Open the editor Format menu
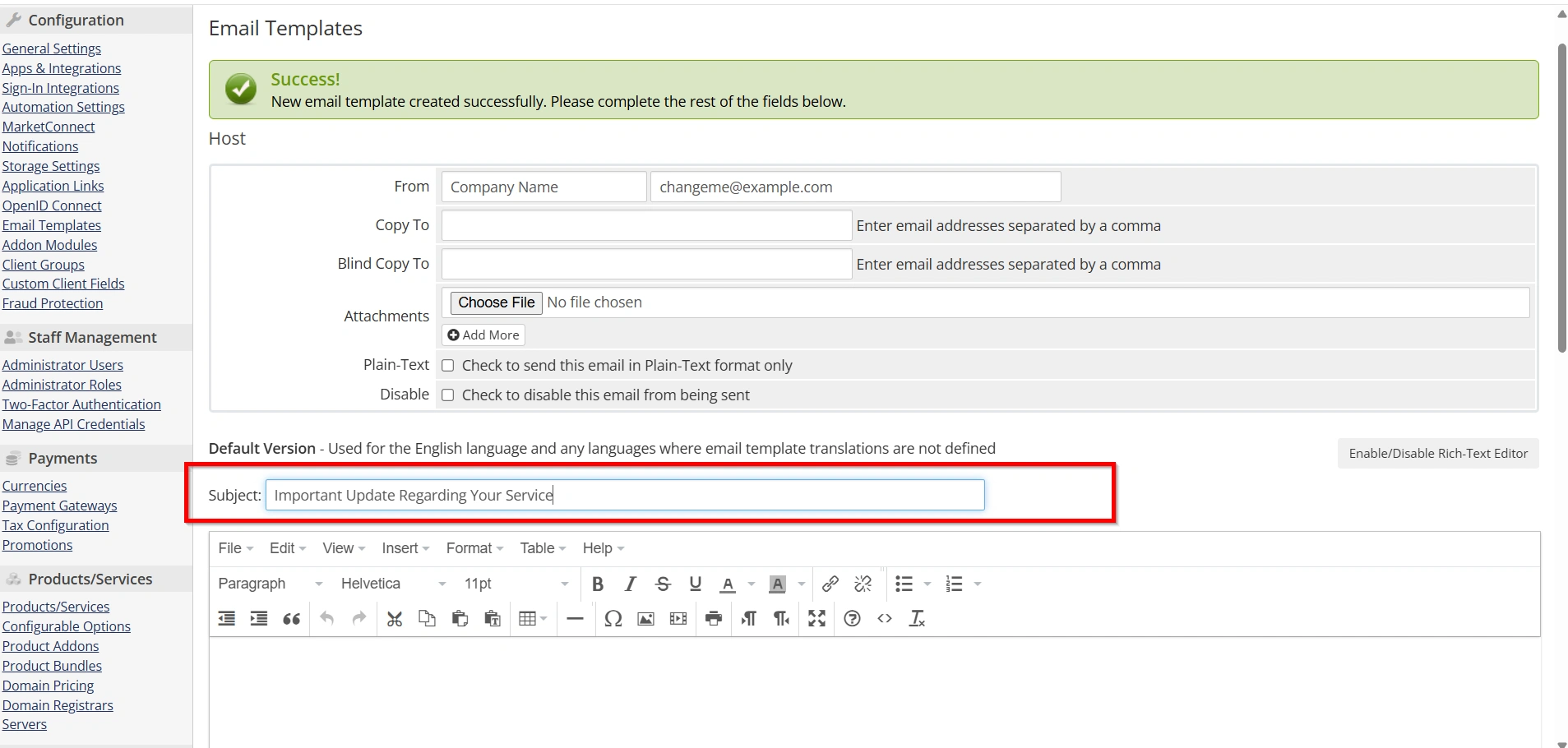The width and height of the screenshot is (1568, 748). pos(474,548)
